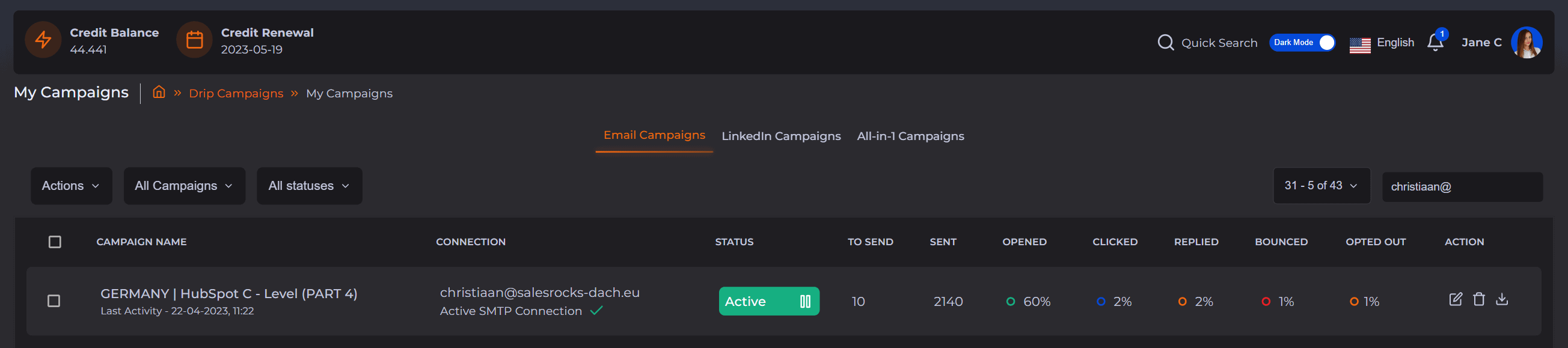Click the Credit Balance lightning icon
The width and height of the screenshot is (1568, 348).
coord(43,40)
